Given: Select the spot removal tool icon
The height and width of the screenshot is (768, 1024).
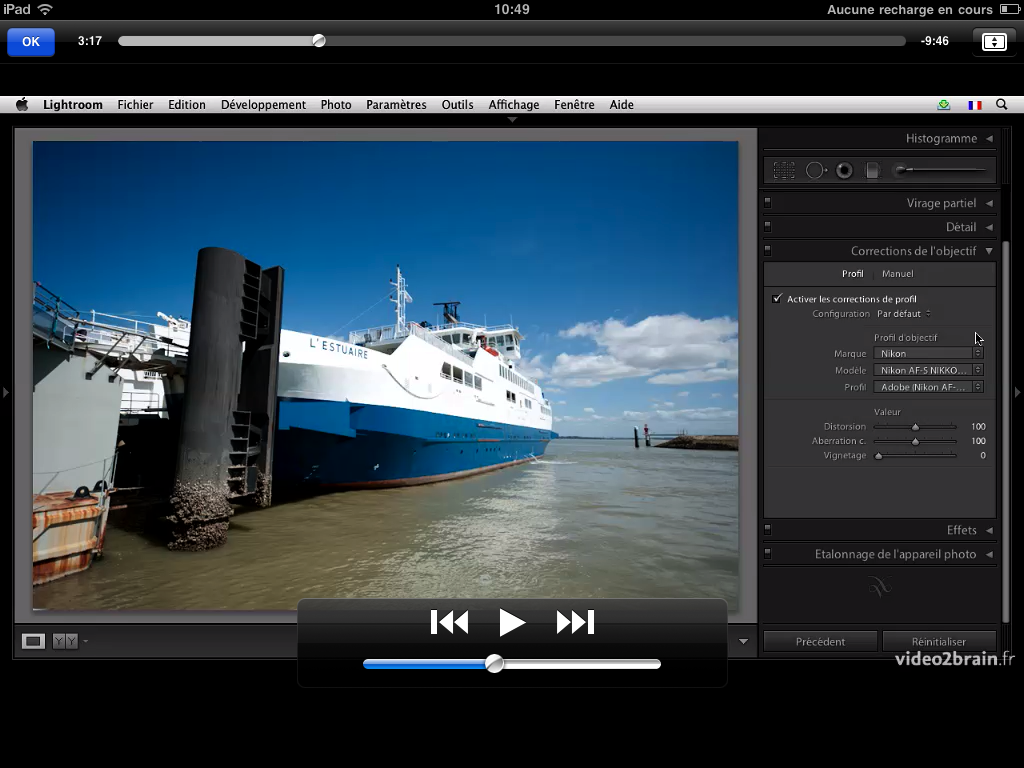Looking at the screenshot, I should click(x=816, y=170).
